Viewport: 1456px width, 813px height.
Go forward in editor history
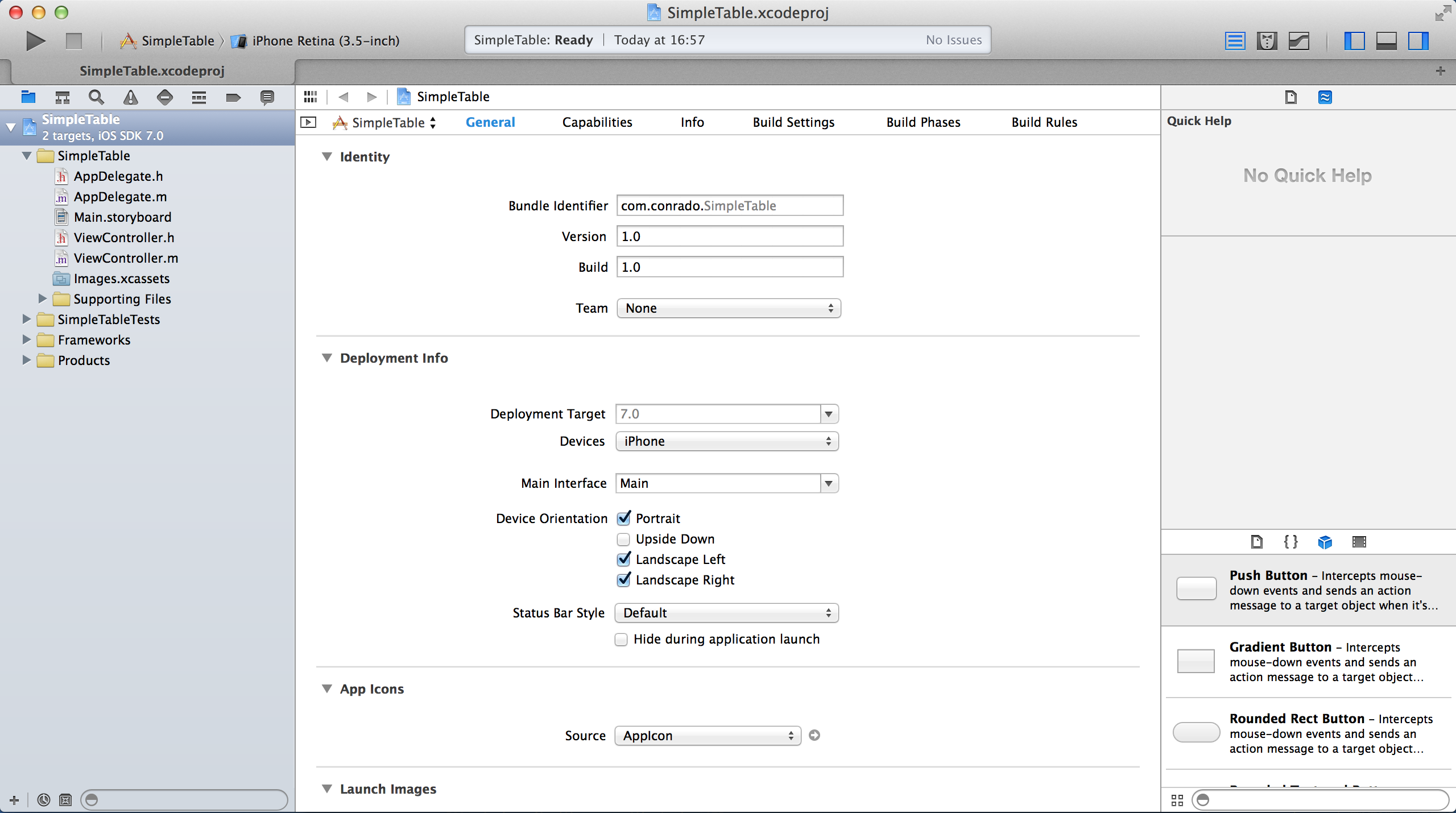tap(371, 97)
